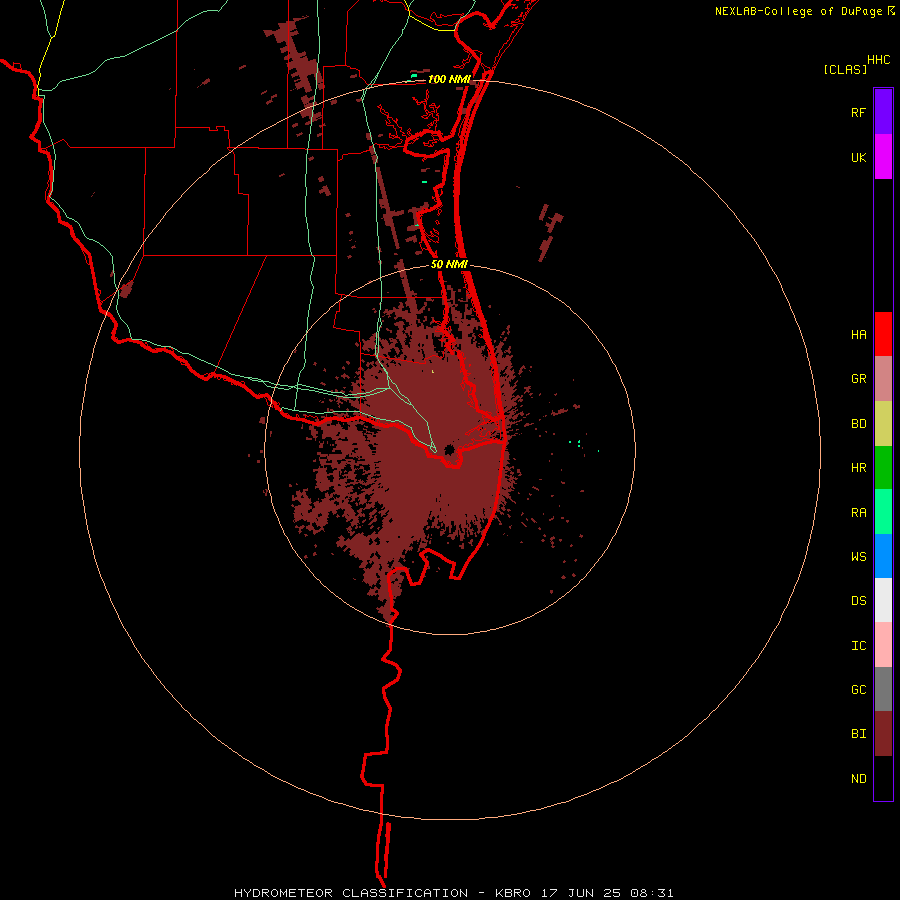Click the HA red legend swatch
The image size is (900, 900).
[883, 334]
